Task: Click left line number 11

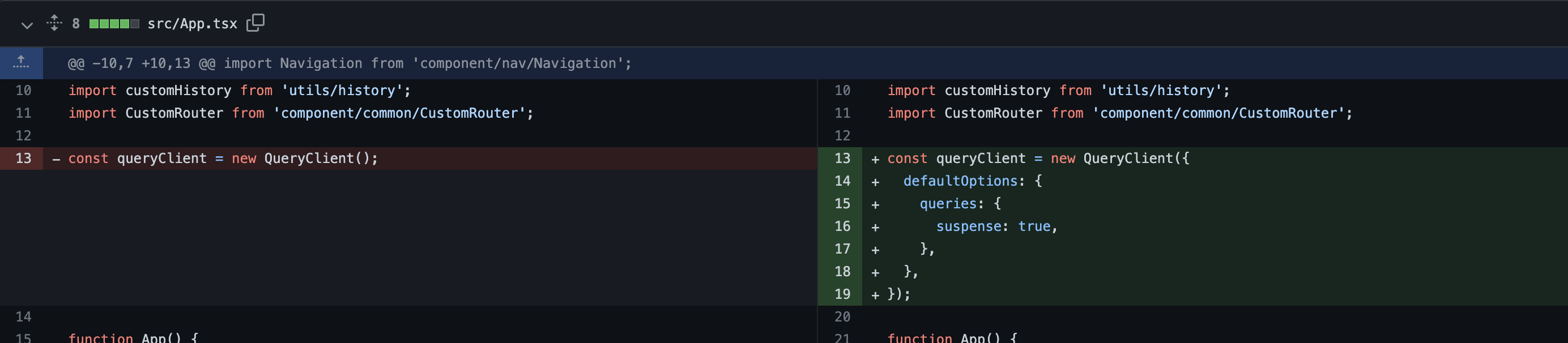Action: click(x=23, y=113)
